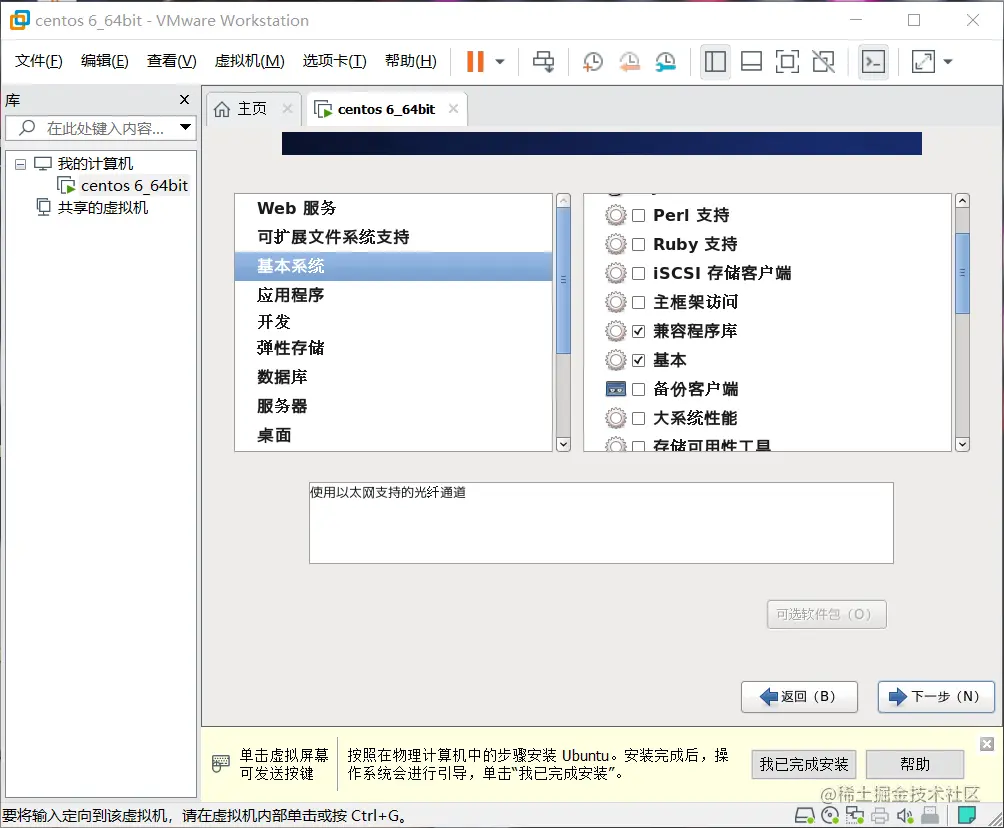The height and width of the screenshot is (828, 1004).
Task: Uncheck the 基本 checkbox
Action: 638,361
